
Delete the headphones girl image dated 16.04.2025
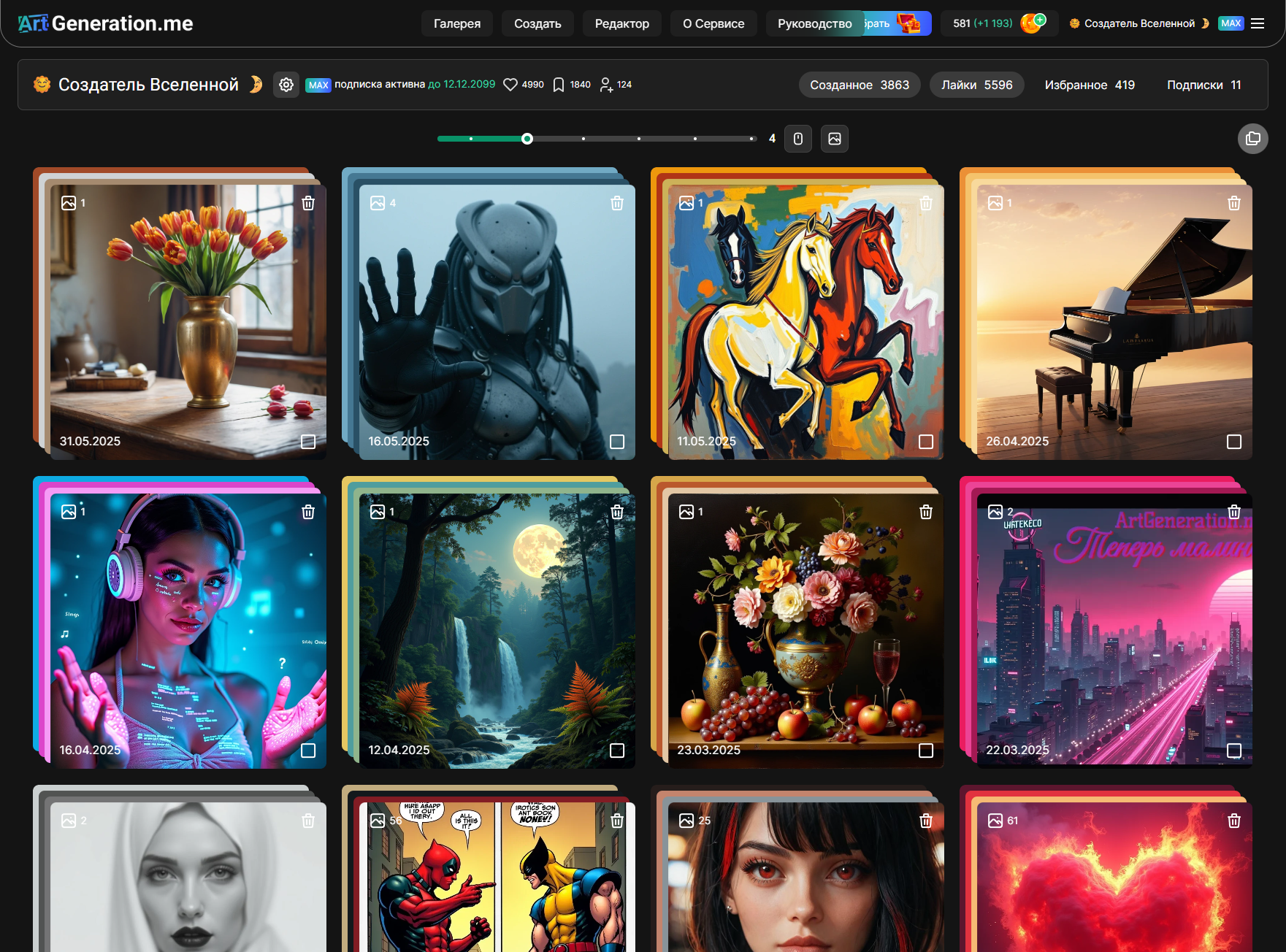coord(308,512)
